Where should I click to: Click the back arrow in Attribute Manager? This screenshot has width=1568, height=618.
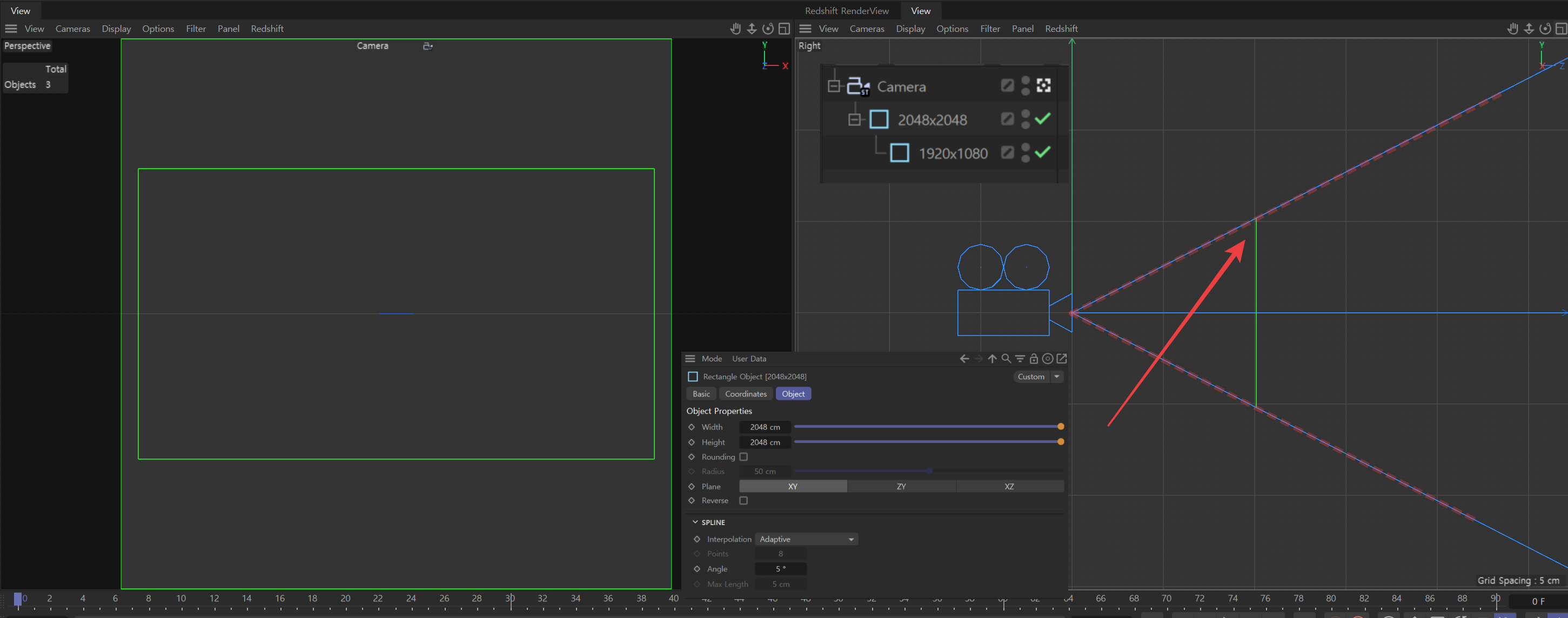964,359
